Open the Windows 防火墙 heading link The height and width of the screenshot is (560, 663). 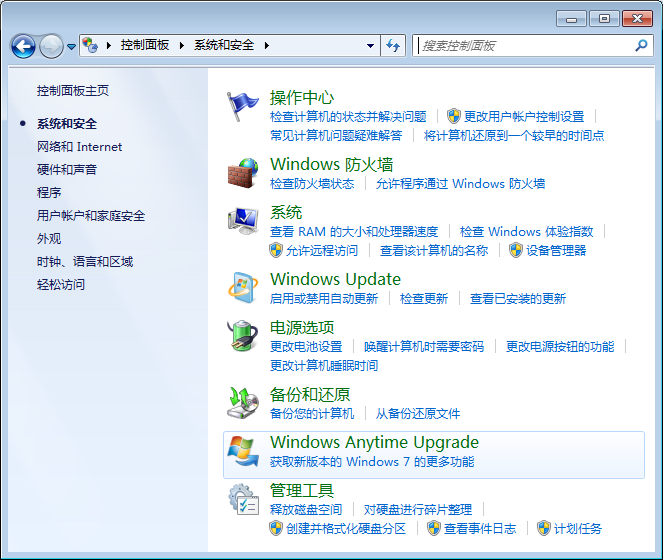click(x=332, y=164)
